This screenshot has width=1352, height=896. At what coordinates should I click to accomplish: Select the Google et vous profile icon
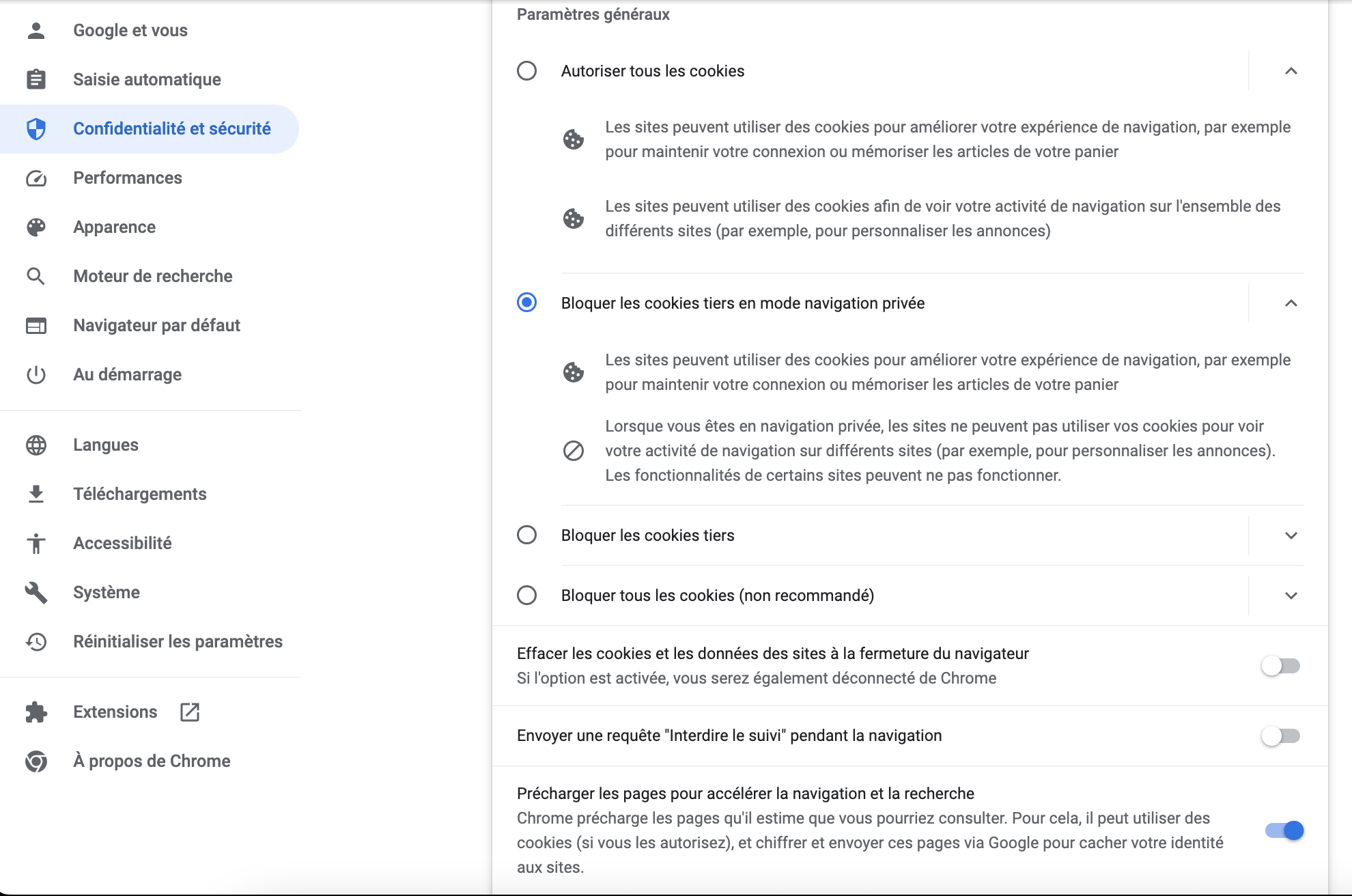[x=36, y=30]
